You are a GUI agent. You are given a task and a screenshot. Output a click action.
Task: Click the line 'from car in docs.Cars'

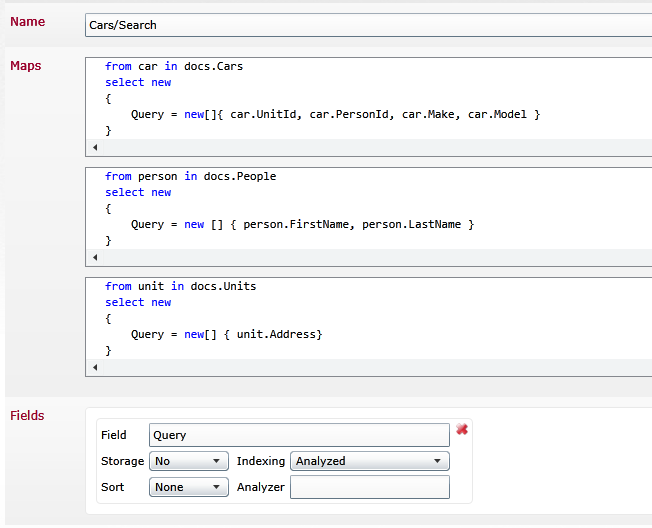174,66
